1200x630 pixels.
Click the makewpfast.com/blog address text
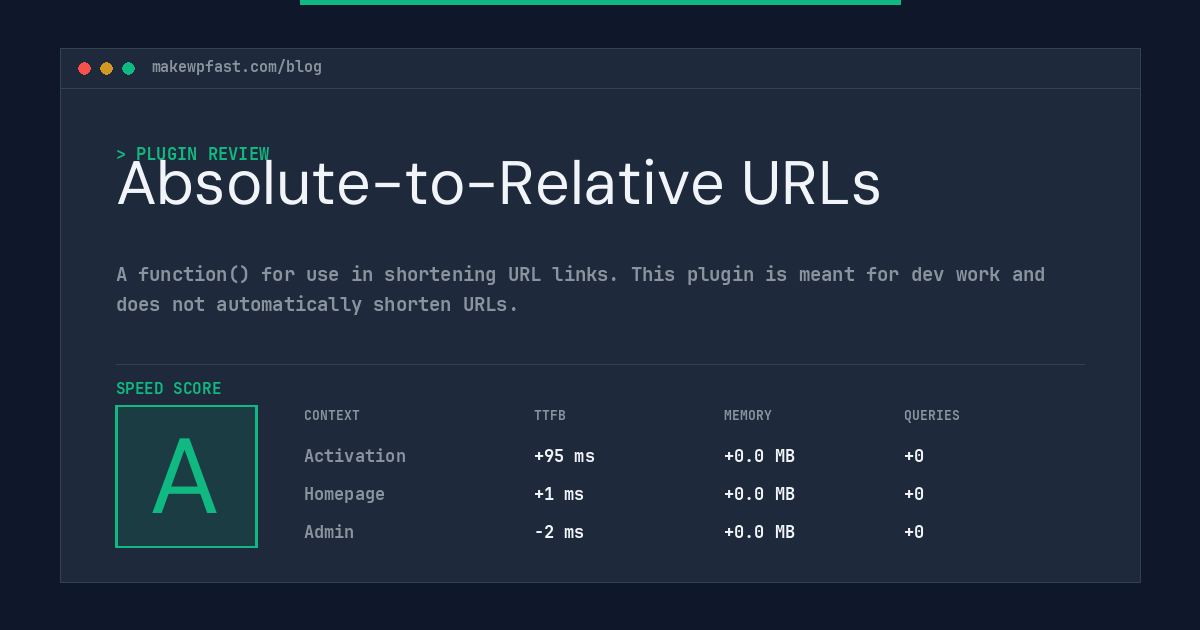tap(237, 67)
